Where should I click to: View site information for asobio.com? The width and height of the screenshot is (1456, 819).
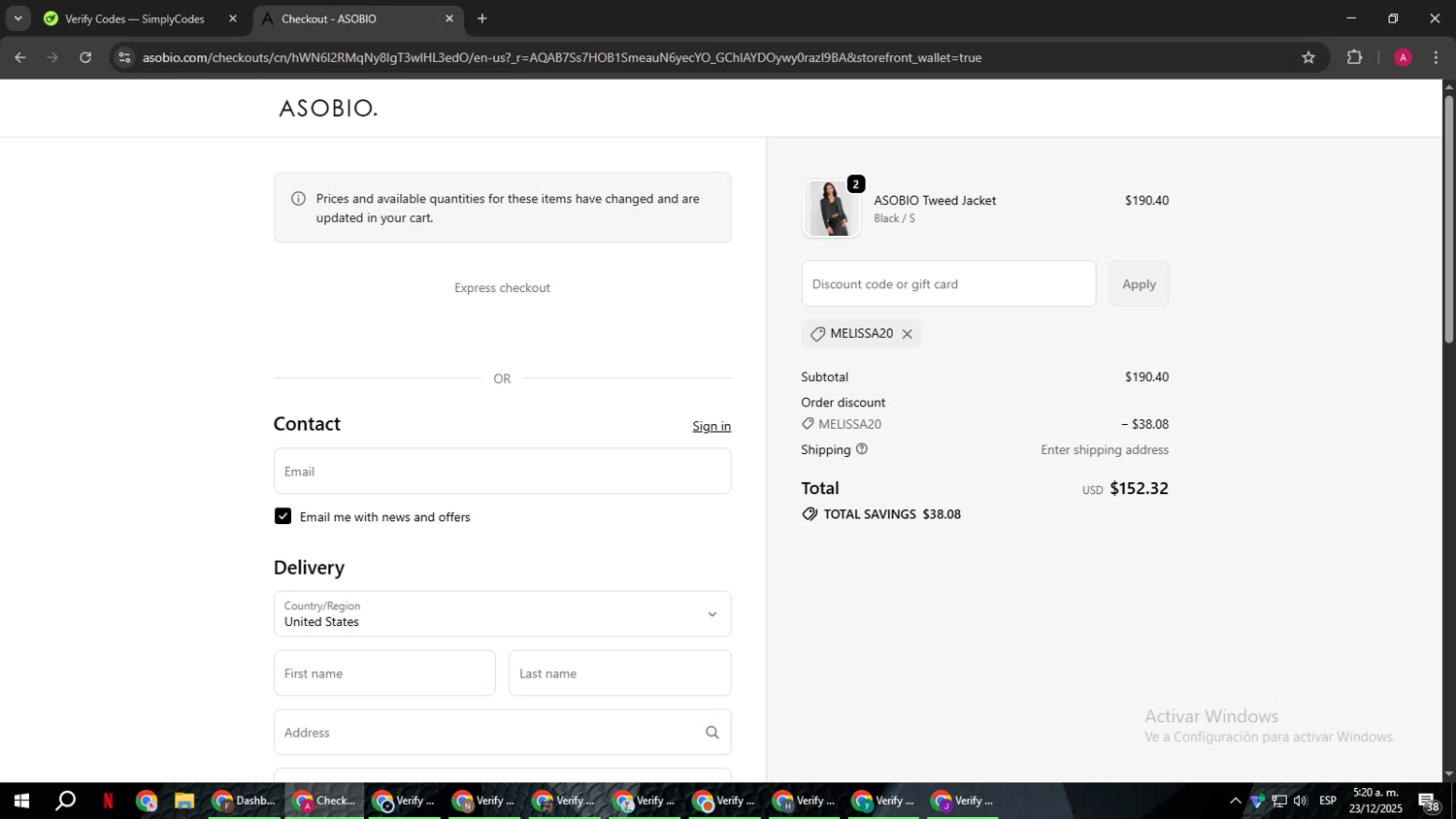[124, 57]
